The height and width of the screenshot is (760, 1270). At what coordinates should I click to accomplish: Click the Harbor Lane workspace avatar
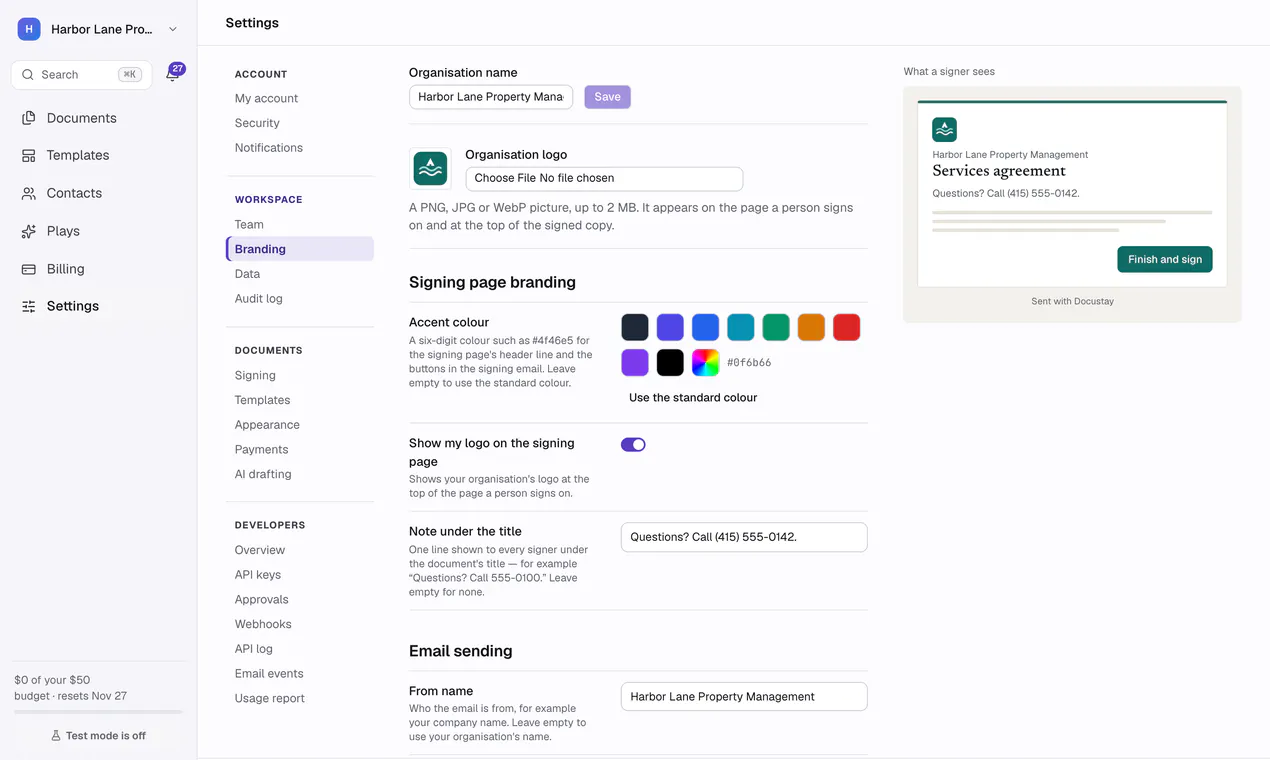(29, 29)
